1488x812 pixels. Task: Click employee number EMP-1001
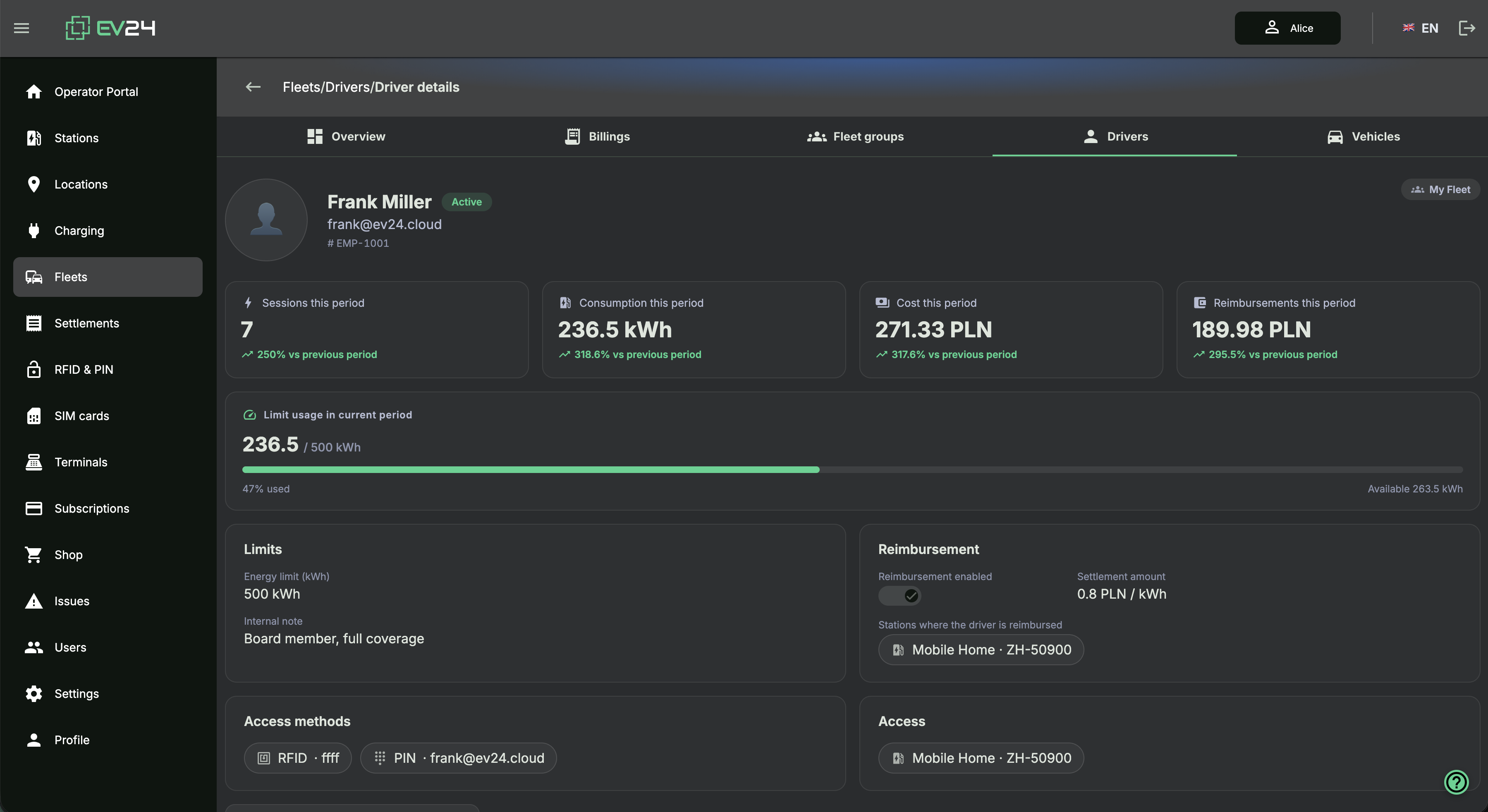tap(358, 244)
